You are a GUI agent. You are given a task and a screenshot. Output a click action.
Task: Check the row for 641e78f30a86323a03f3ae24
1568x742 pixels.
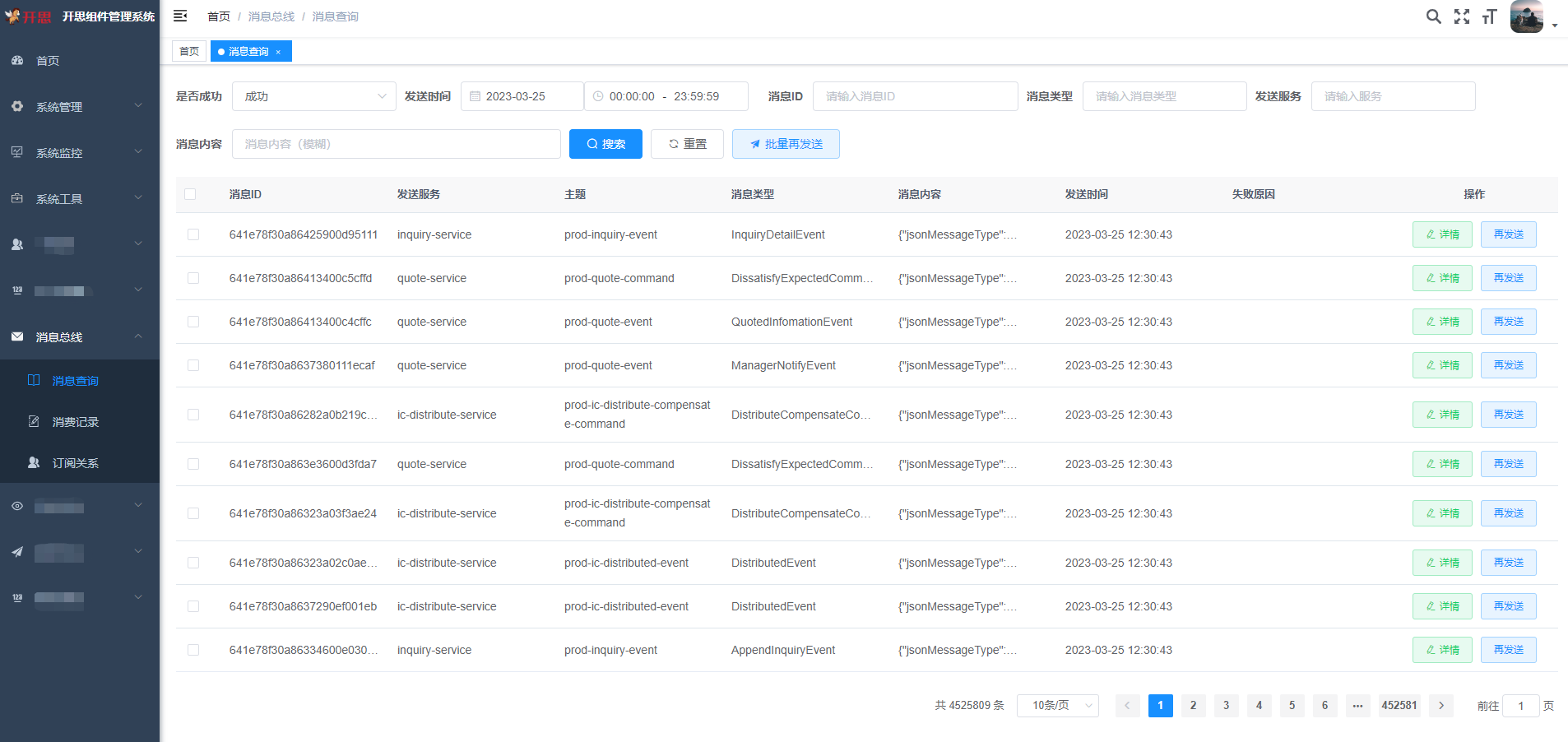[193, 513]
